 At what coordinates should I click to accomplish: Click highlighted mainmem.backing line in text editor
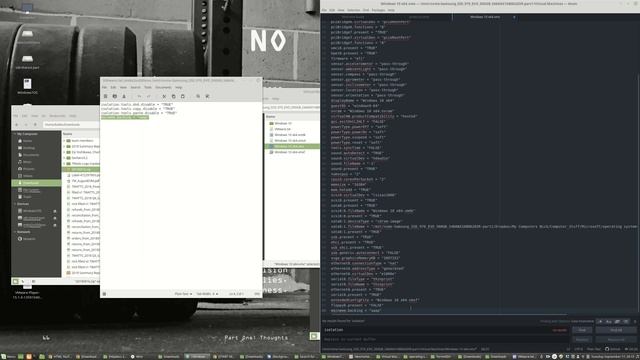[125, 117]
